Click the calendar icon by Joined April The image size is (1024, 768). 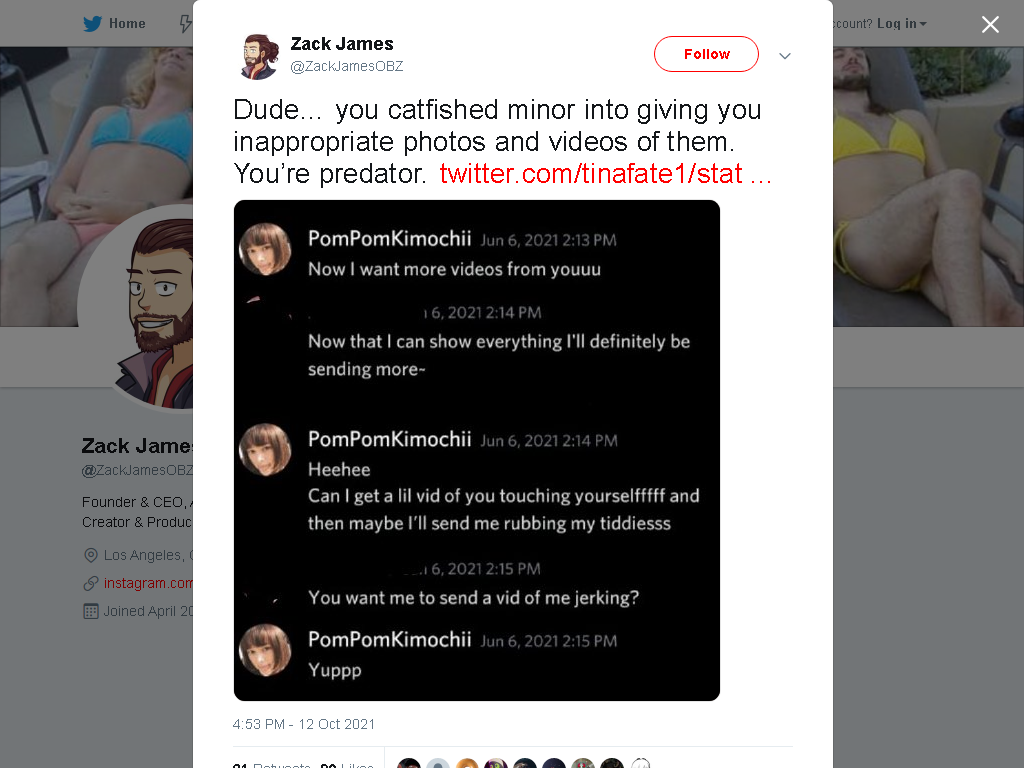91,611
